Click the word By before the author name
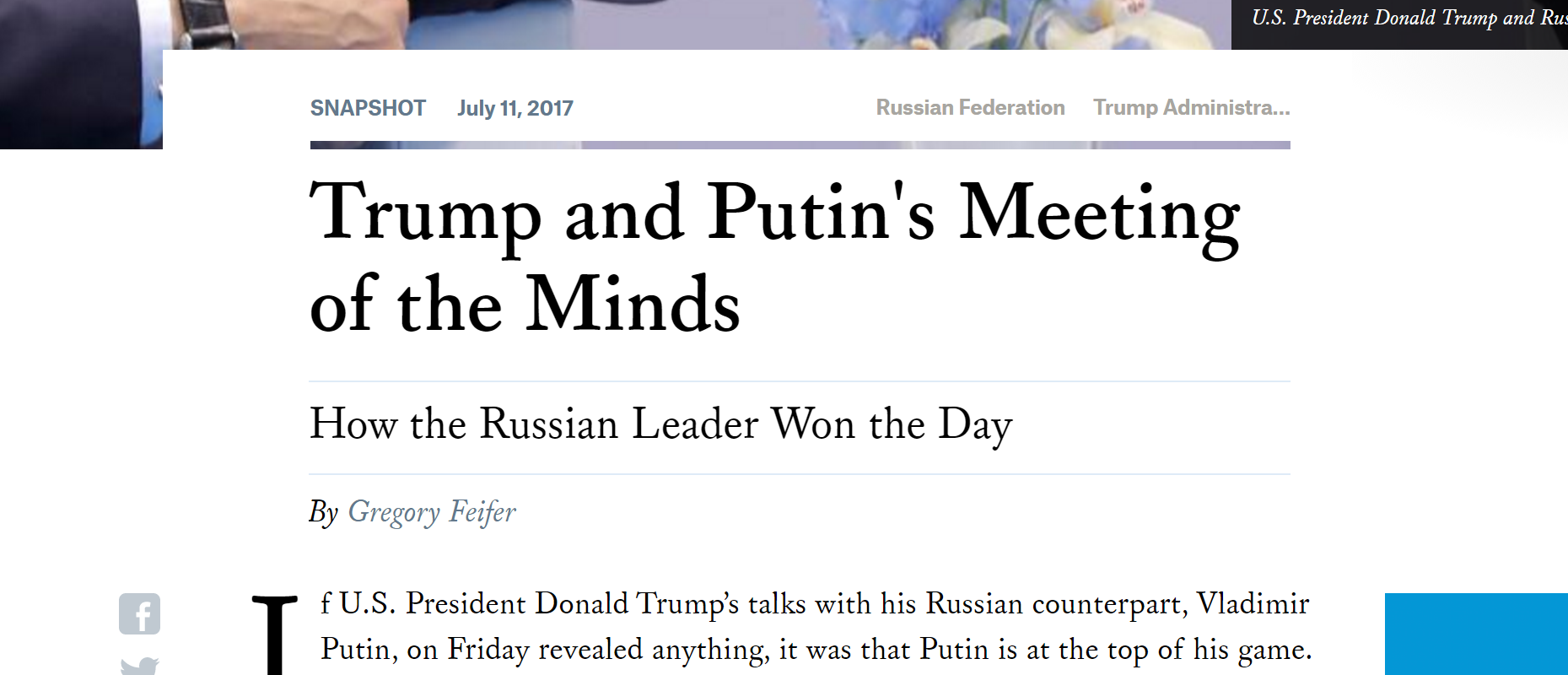Image resolution: width=1568 pixels, height=675 pixels. tap(324, 512)
